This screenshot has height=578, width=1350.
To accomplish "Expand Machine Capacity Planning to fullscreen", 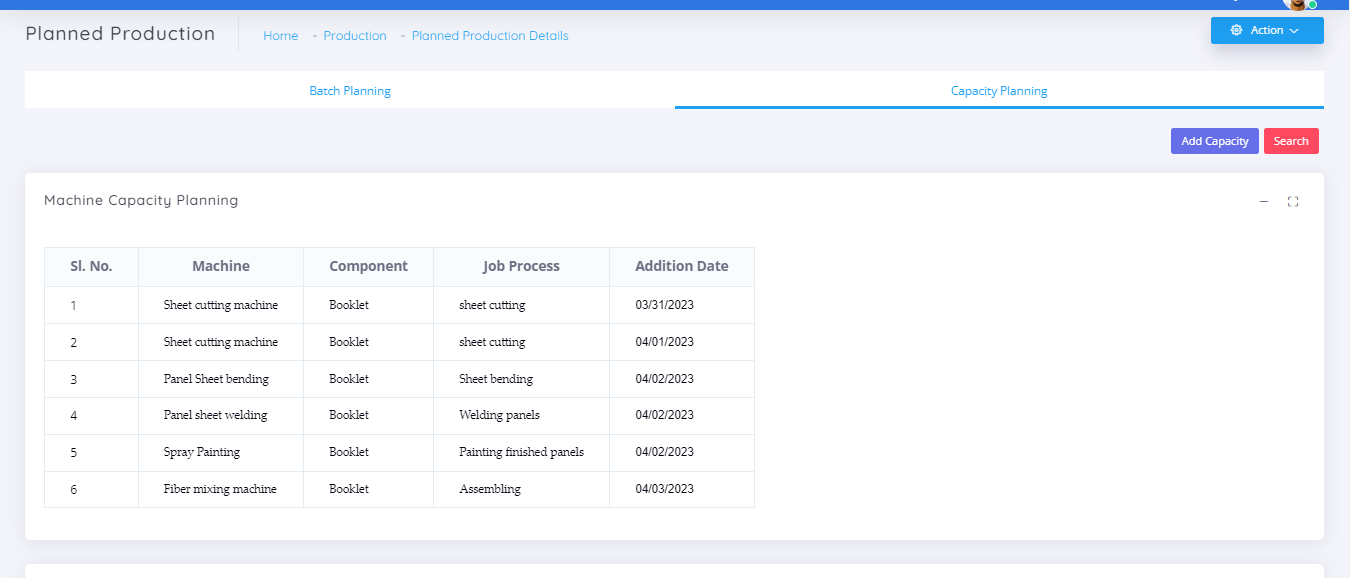I will [x=1293, y=201].
